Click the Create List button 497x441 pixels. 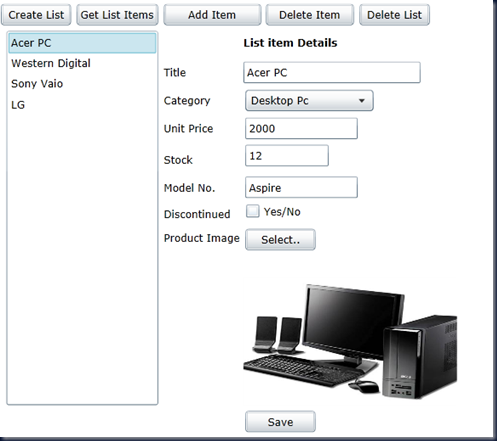36,15
